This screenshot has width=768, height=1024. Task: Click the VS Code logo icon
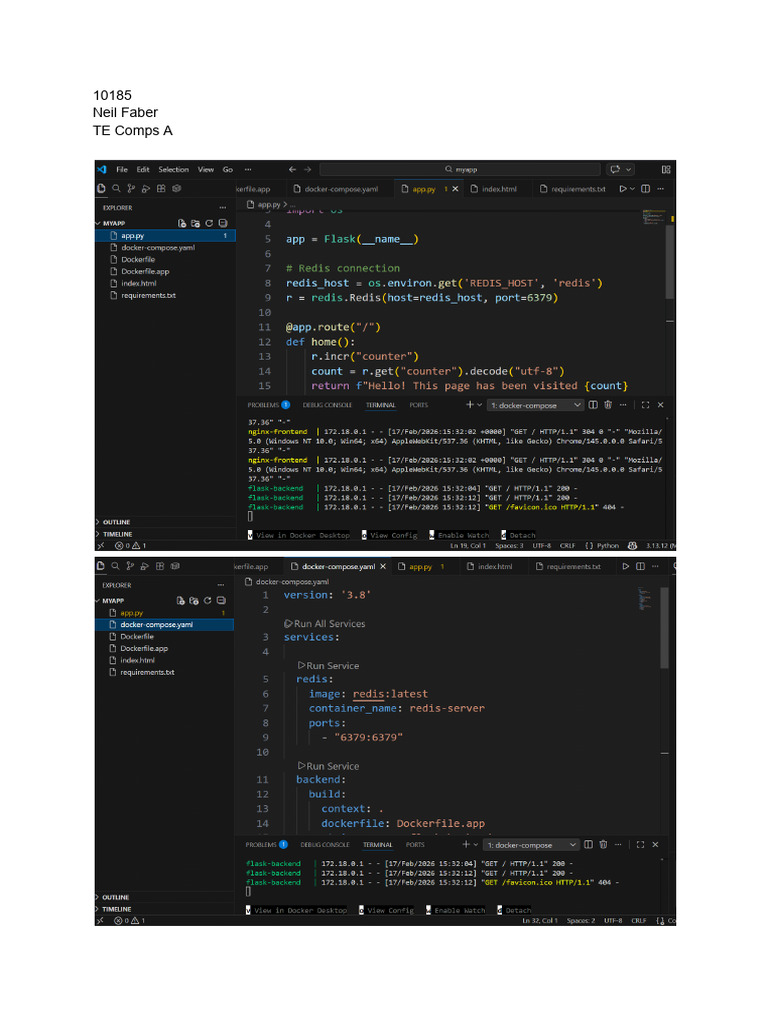[x=102, y=170]
